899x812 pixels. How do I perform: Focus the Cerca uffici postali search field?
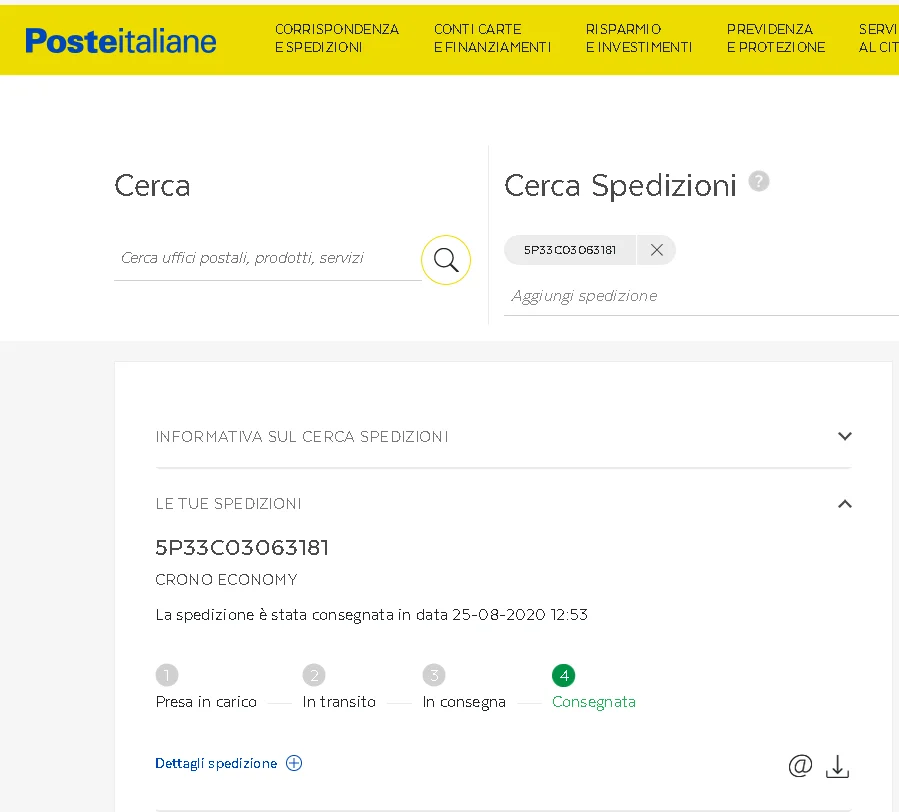[266, 258]
